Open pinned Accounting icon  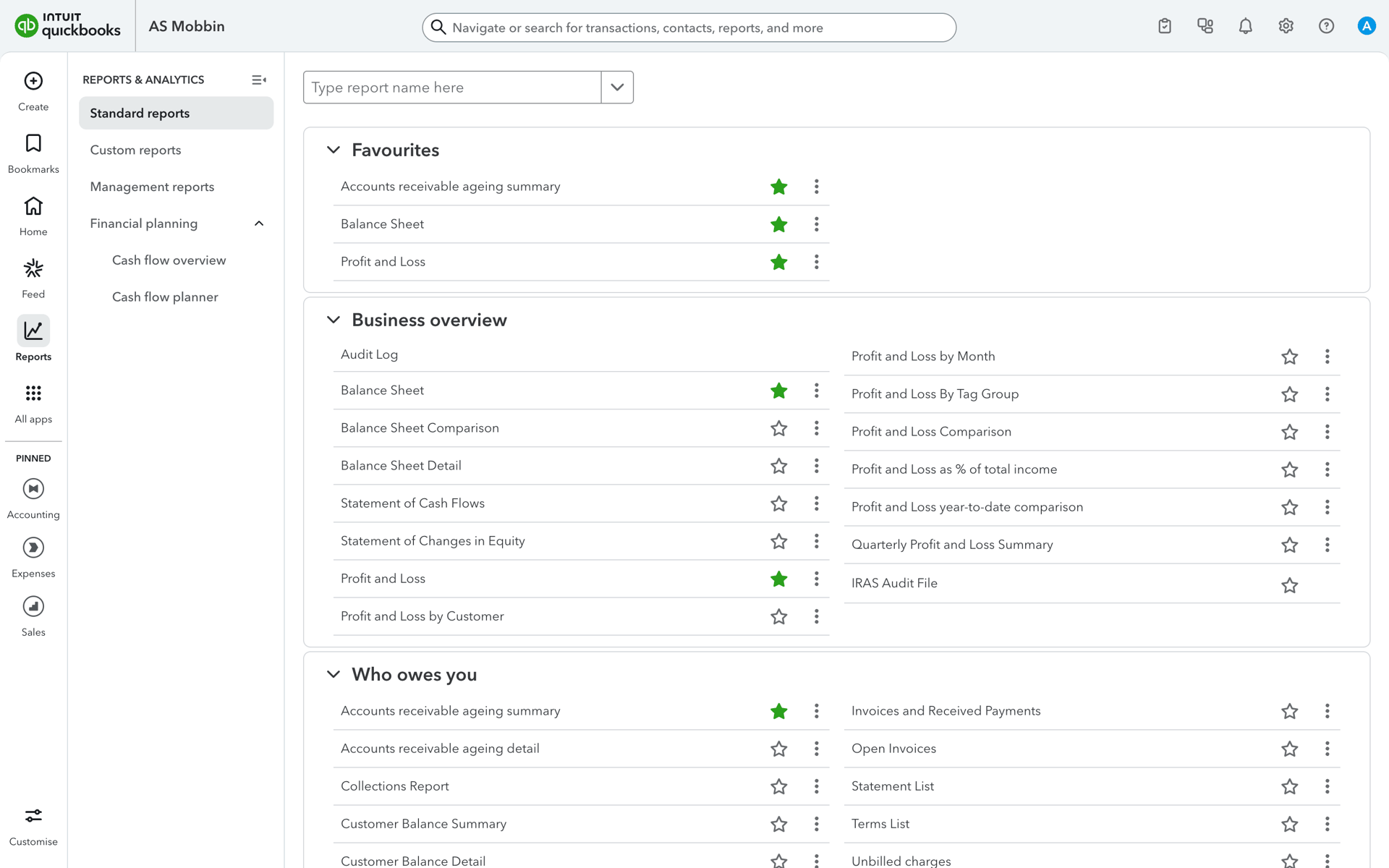click(x=33, y=489)
